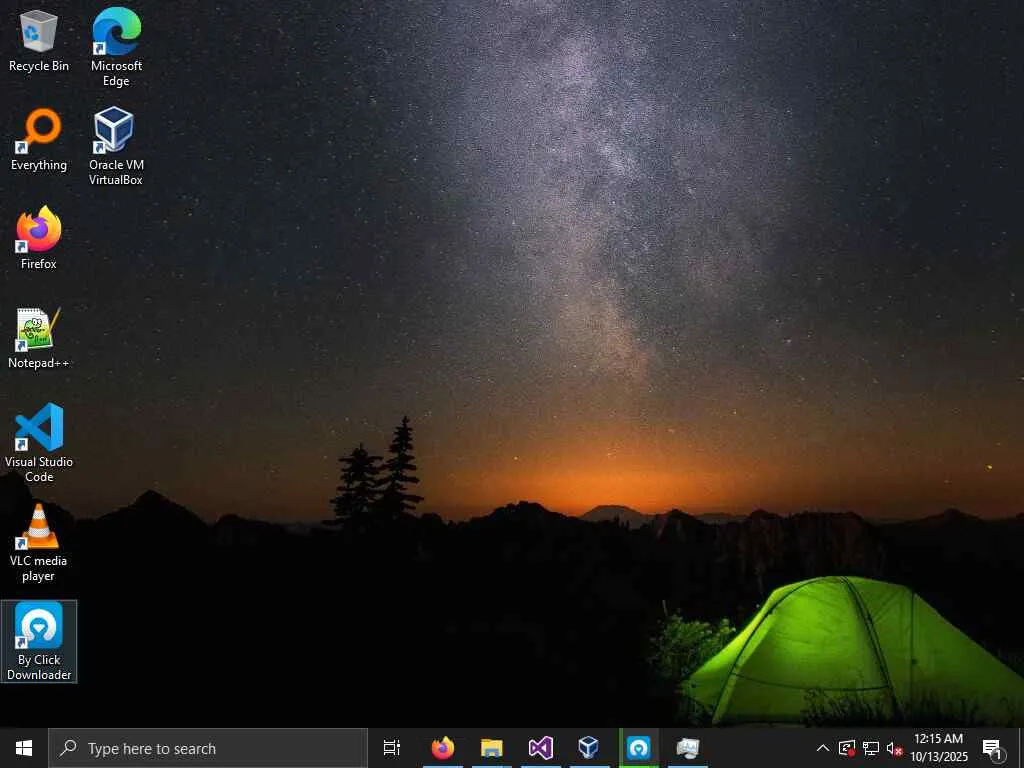Select the Notepad++ desktop shortcut

(39, 338)
